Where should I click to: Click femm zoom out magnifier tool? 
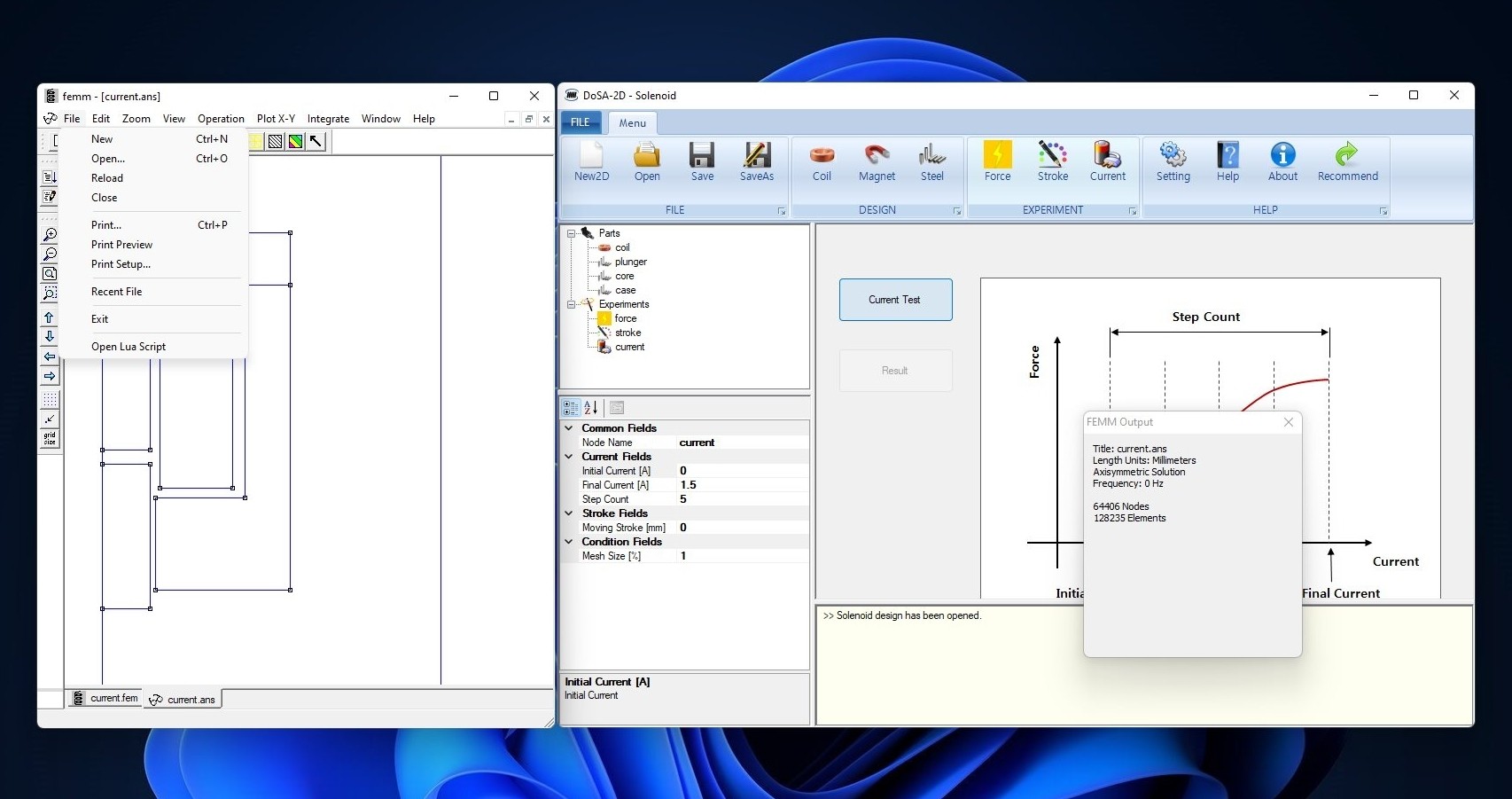(x=50, y=255)
